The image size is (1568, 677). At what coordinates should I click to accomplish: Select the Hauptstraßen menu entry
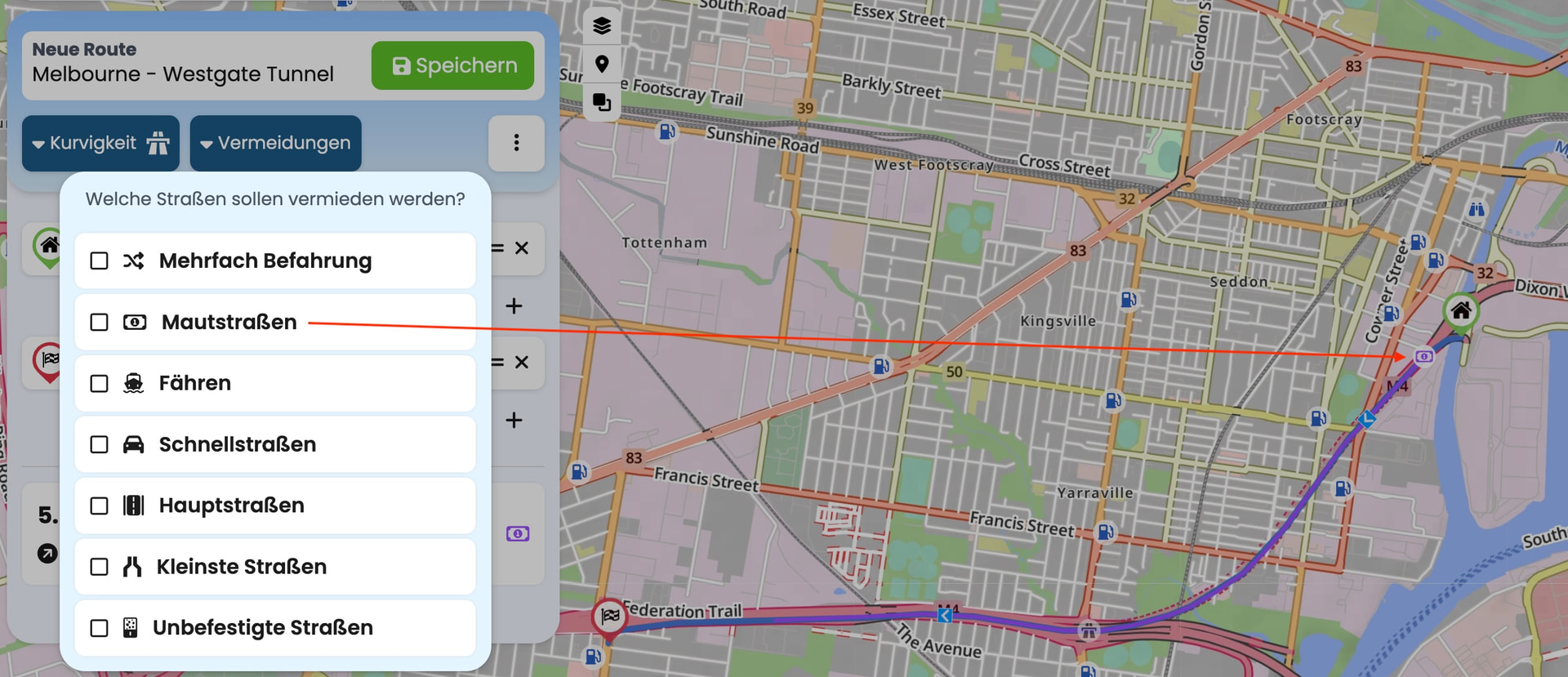(231, 506)
